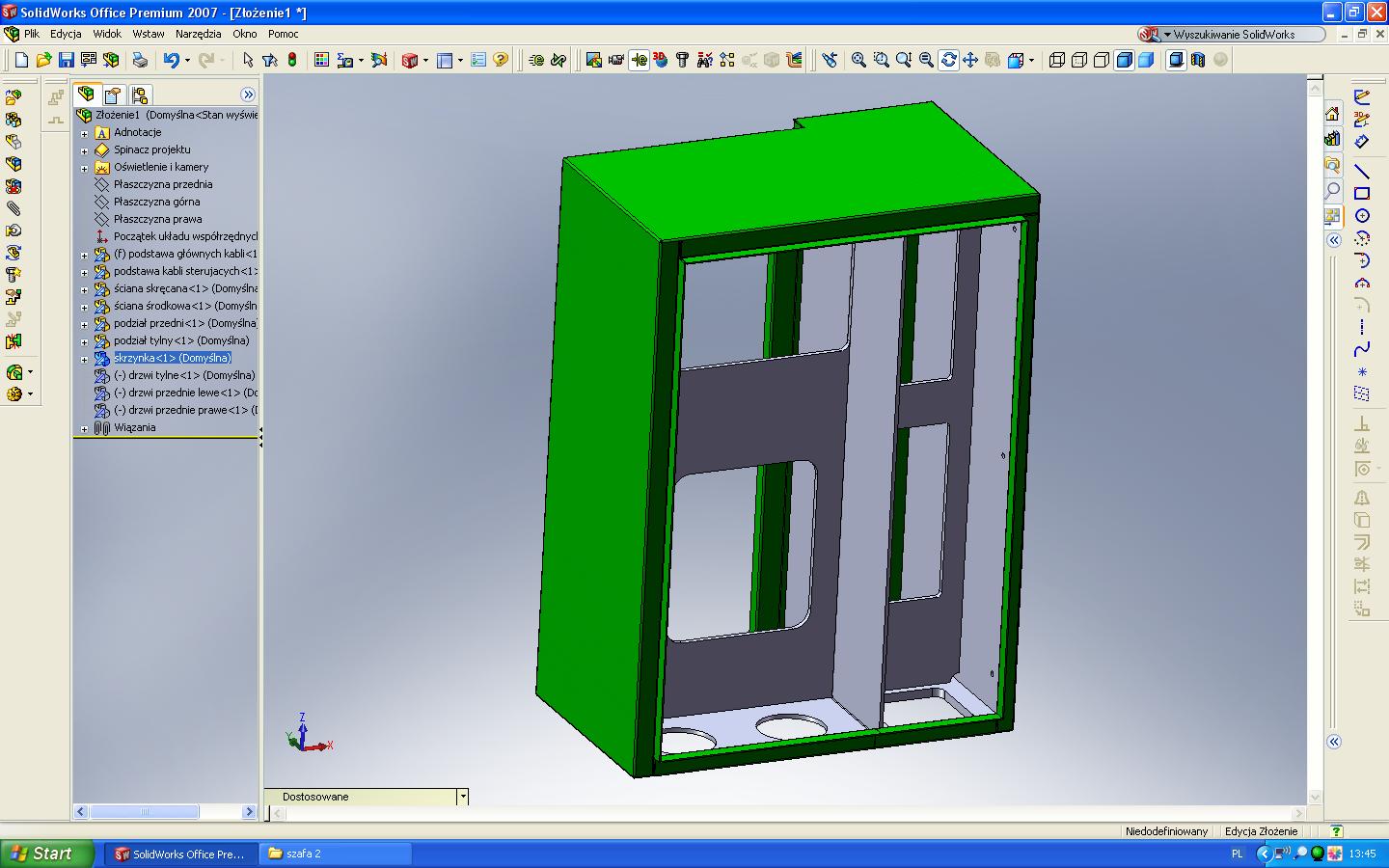Select drzwi tylne component in tree
This screenshot has width=1389, height=868.
(x=183, y=375)
